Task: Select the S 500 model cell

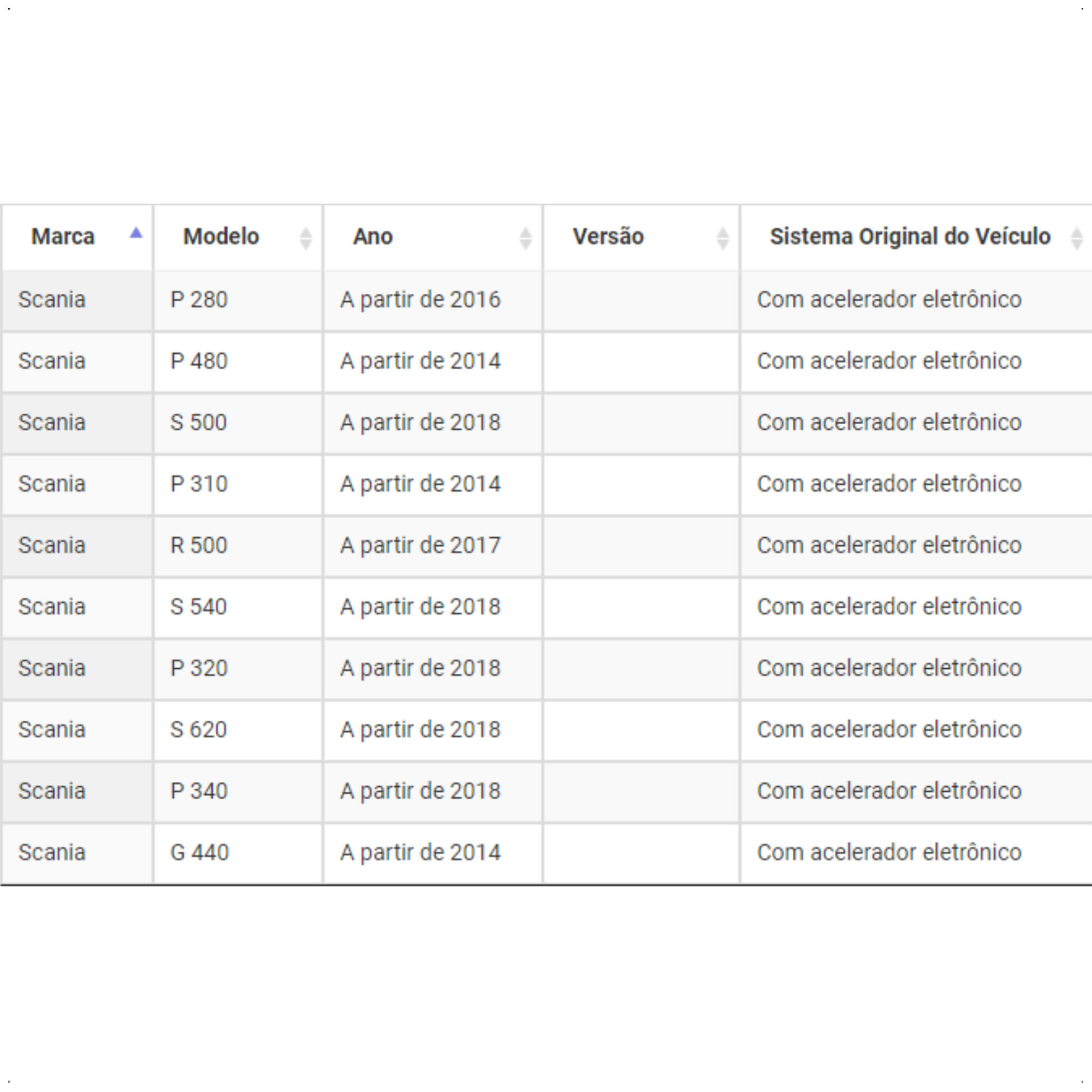Action: pyautogui.click(x=239, y=423)
